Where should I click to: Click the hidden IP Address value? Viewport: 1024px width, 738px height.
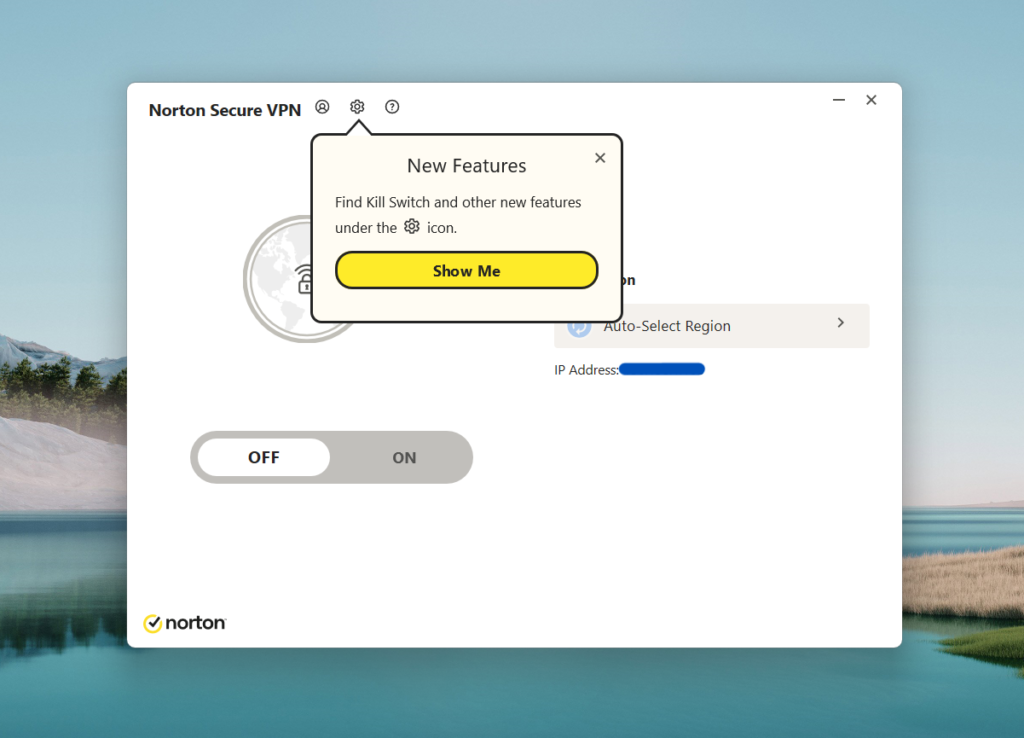661,368
